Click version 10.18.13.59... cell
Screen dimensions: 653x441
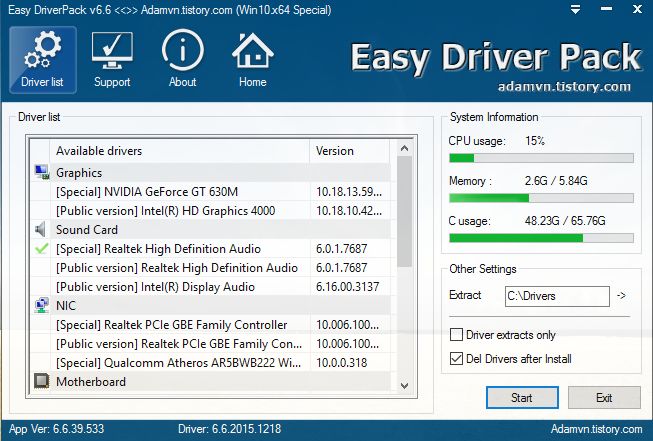pos(349,192)
